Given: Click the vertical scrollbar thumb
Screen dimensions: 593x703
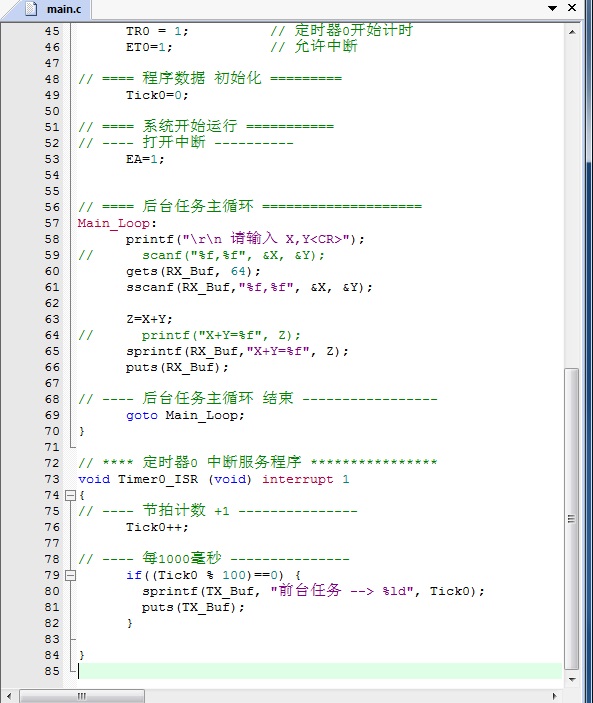Looking at the screenshot, I should 571,518.
